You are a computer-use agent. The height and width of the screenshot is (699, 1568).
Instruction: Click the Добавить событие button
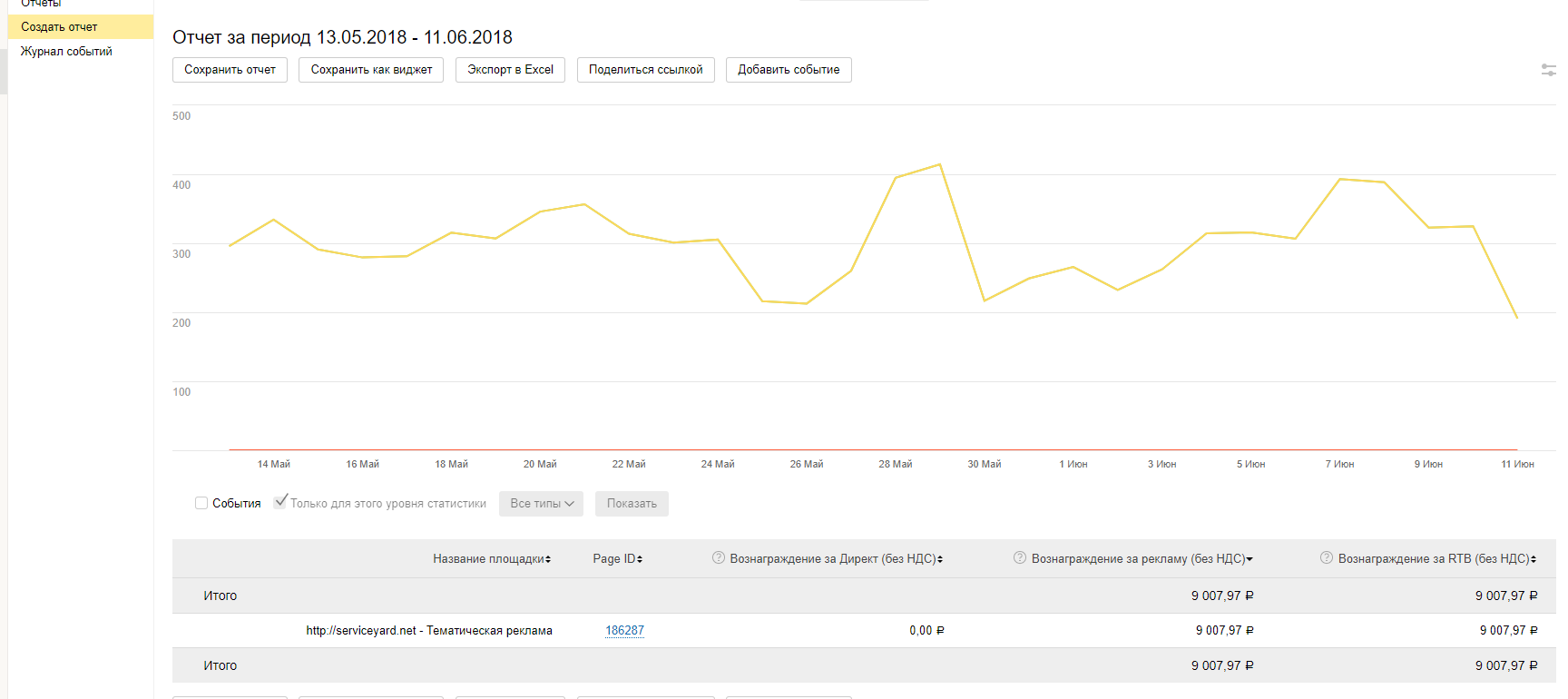point(788,70)
